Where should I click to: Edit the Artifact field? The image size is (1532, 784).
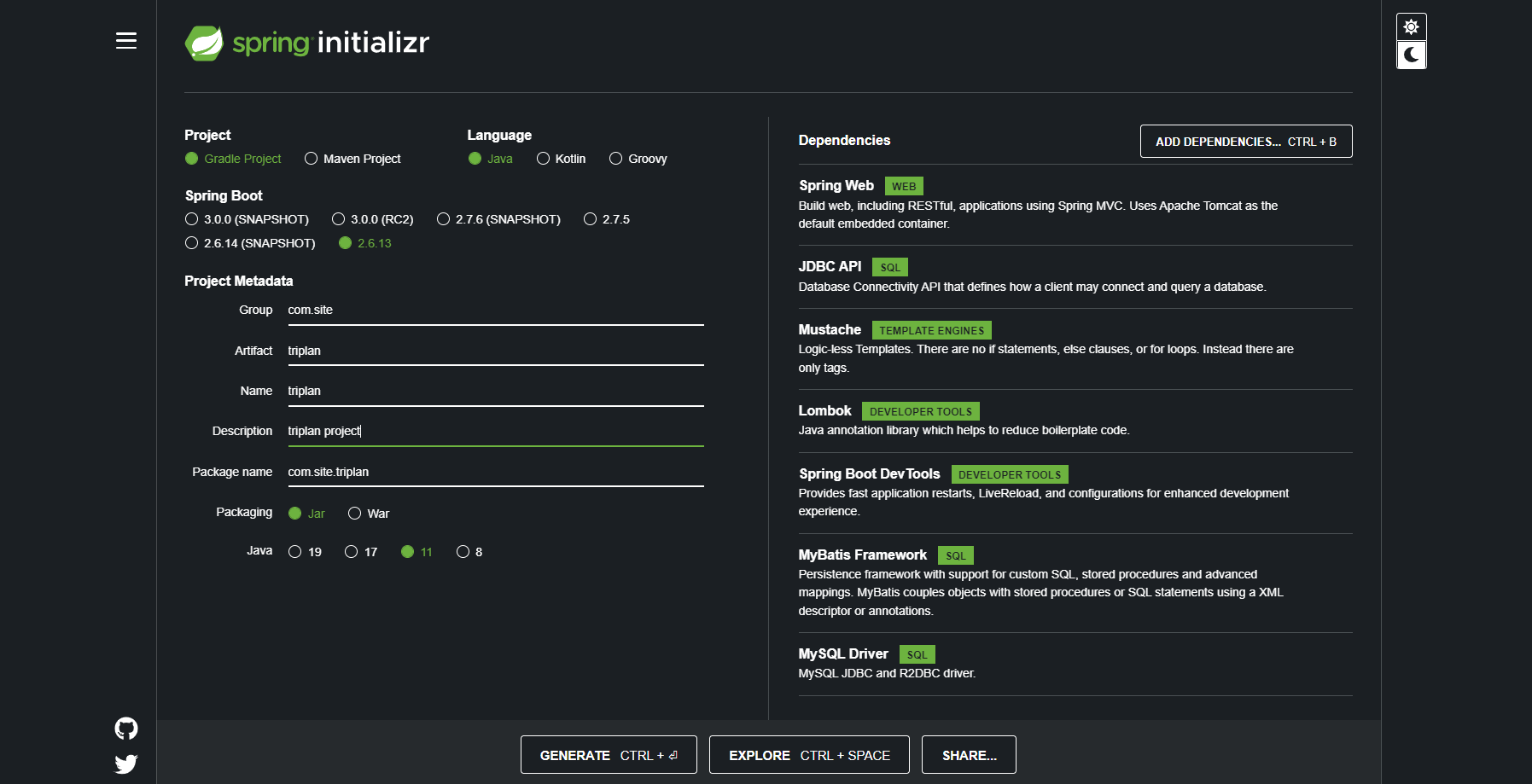pyautogui.click(x=496, y=351)
